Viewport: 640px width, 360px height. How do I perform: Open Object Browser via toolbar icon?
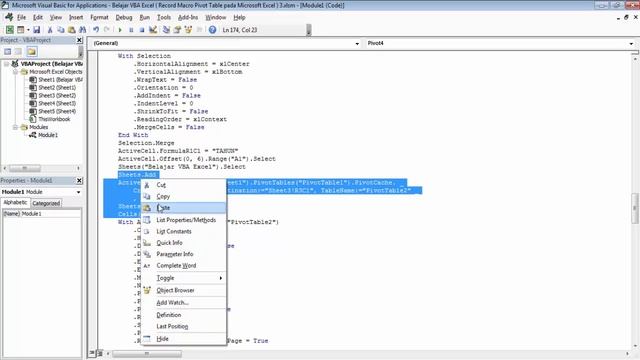point(188,30)
